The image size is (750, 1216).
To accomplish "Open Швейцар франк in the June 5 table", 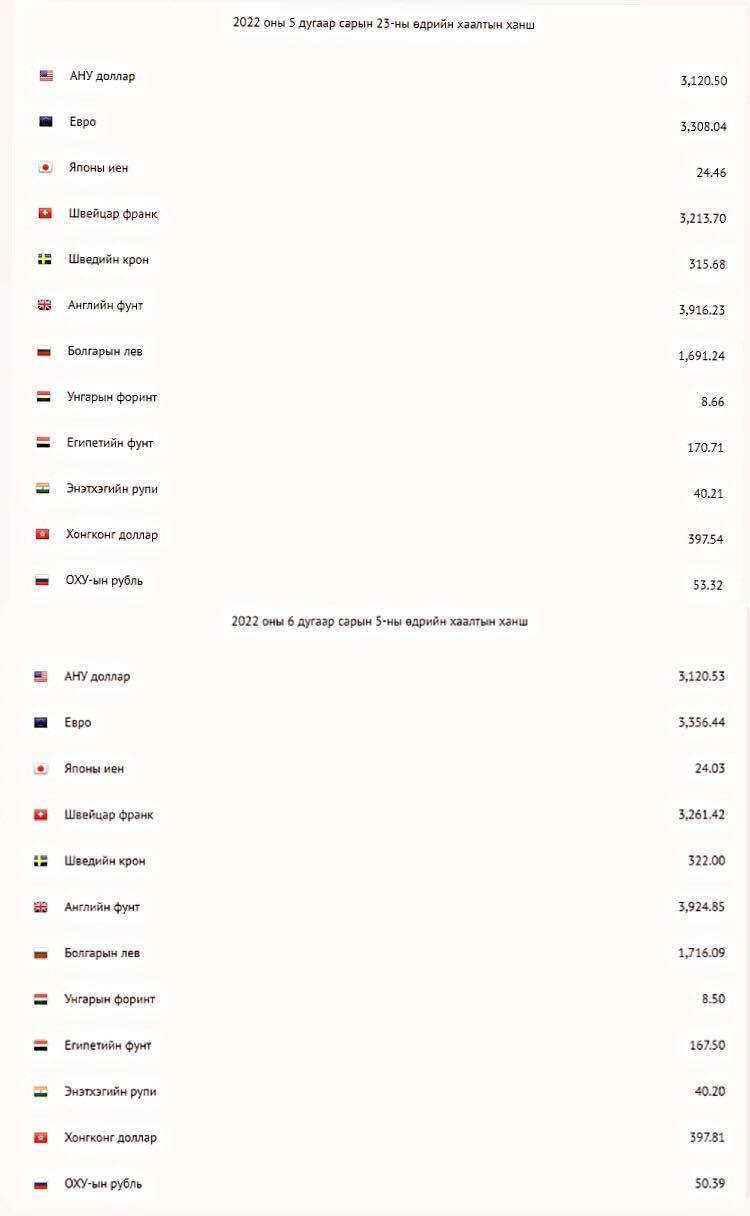I will coord(108,815).
